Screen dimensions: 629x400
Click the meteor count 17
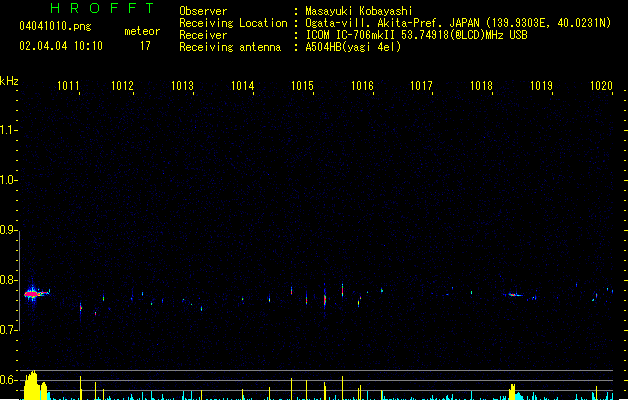pyautogui.click(x=145, y=46)
